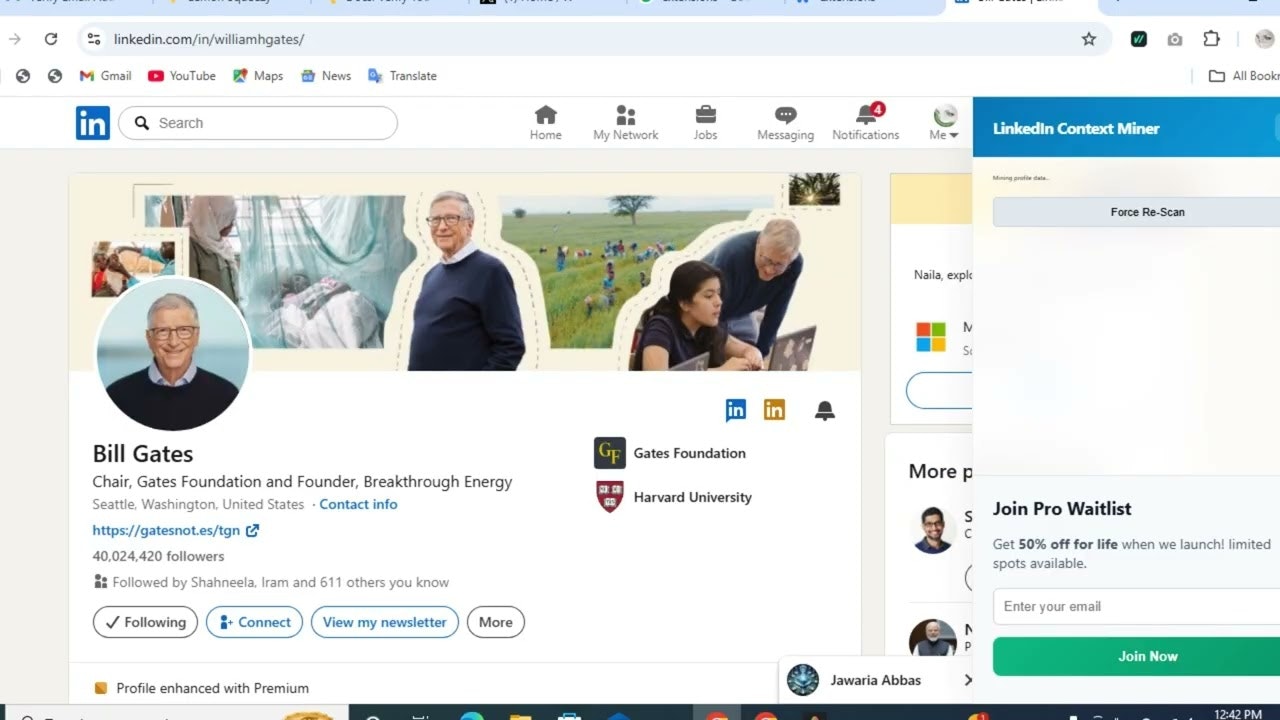This screenshot has height=720, width=1280.
Task: Open the Jobs briefcase icon
Action: (705, 123)
